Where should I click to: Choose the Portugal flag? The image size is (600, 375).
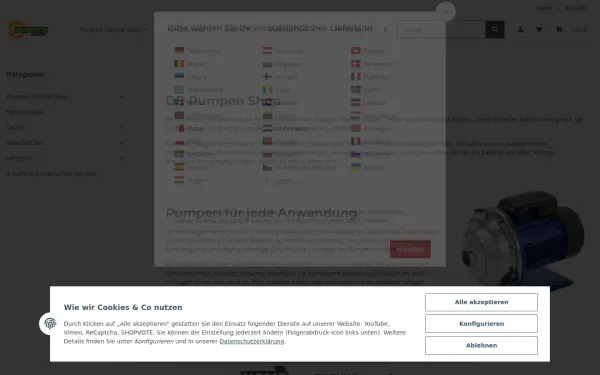pyautogui.click(x=267, y=141)
